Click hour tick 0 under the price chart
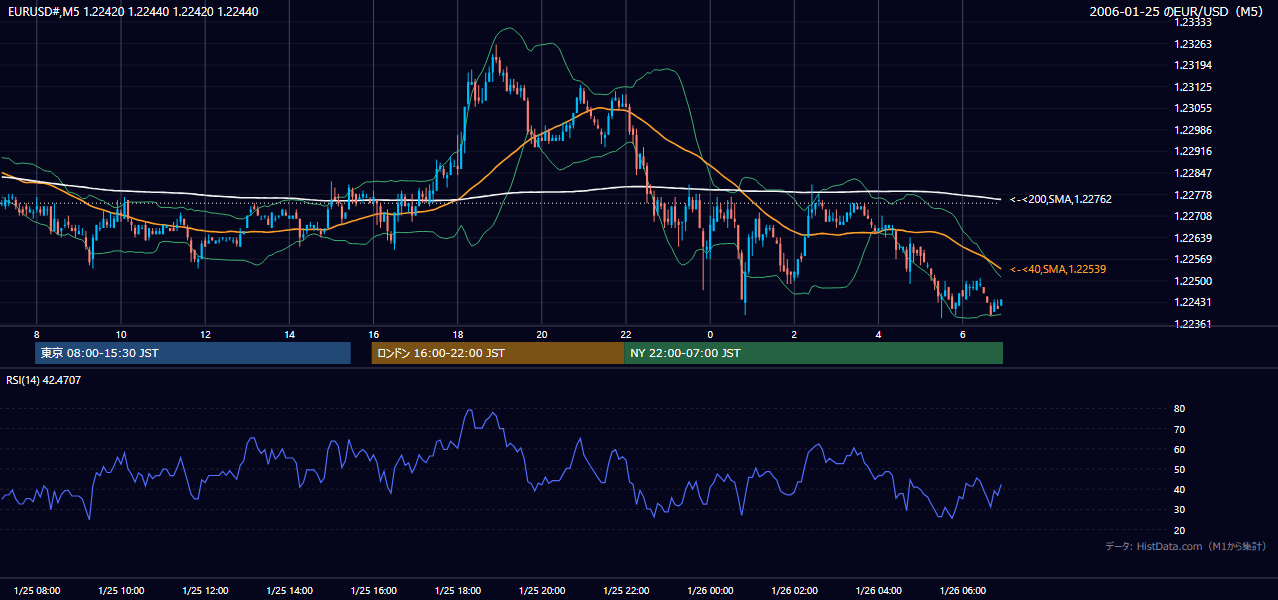The height and width of the screenshot is (600, 1278). click(710, 334)
